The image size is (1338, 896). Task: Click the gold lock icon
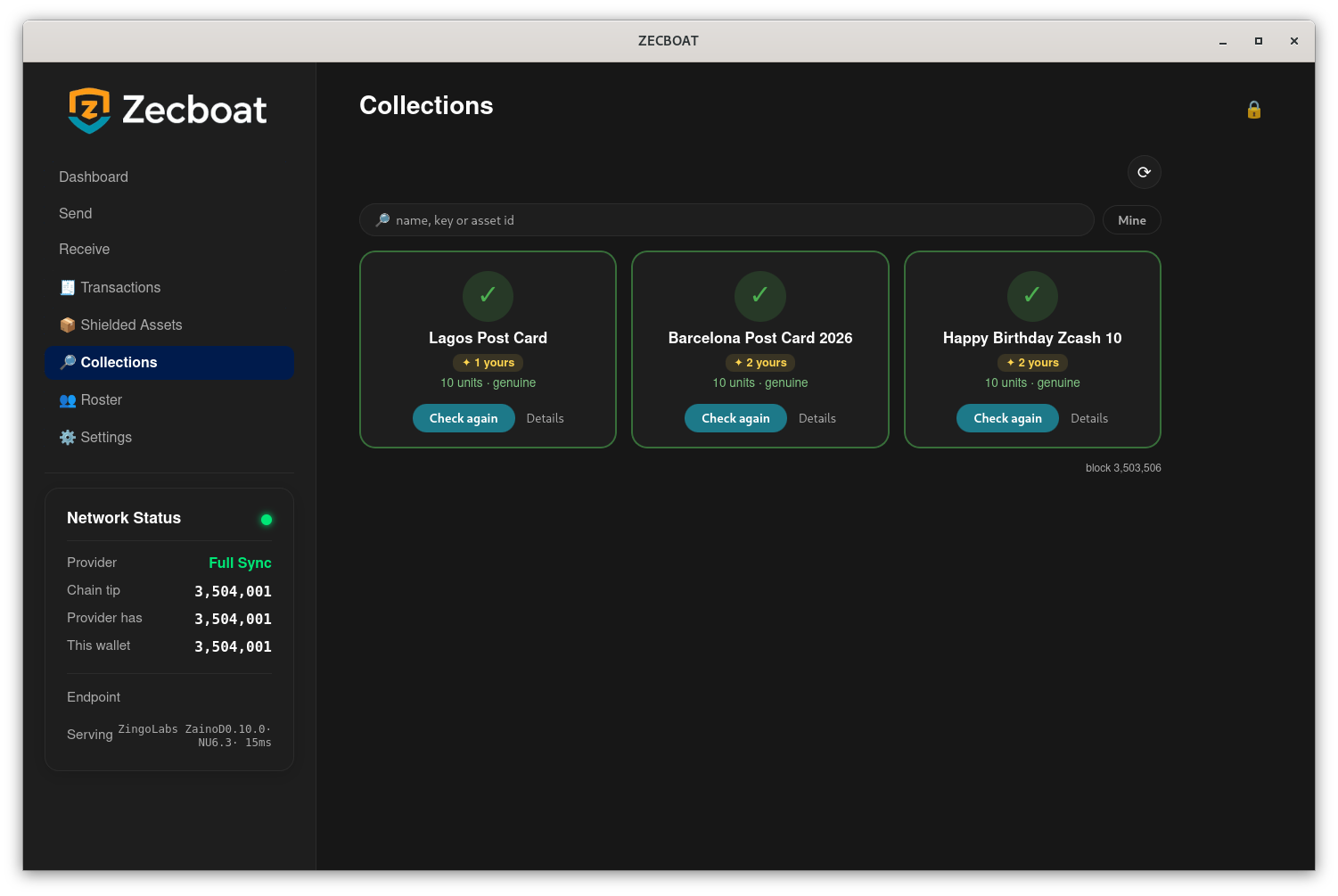(x=1253, y=110)
